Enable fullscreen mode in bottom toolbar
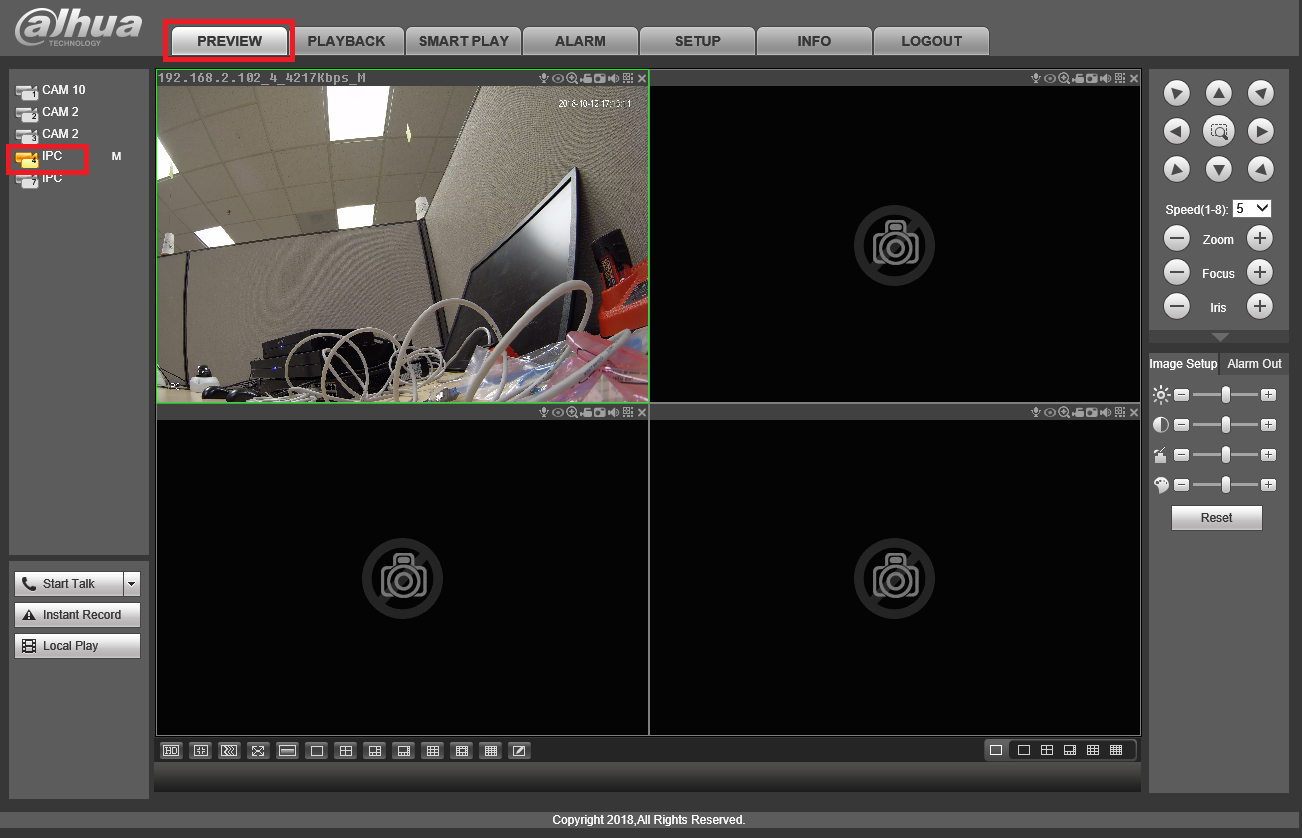The height and width of the screenshot is (838, 1302). point(258,750)
